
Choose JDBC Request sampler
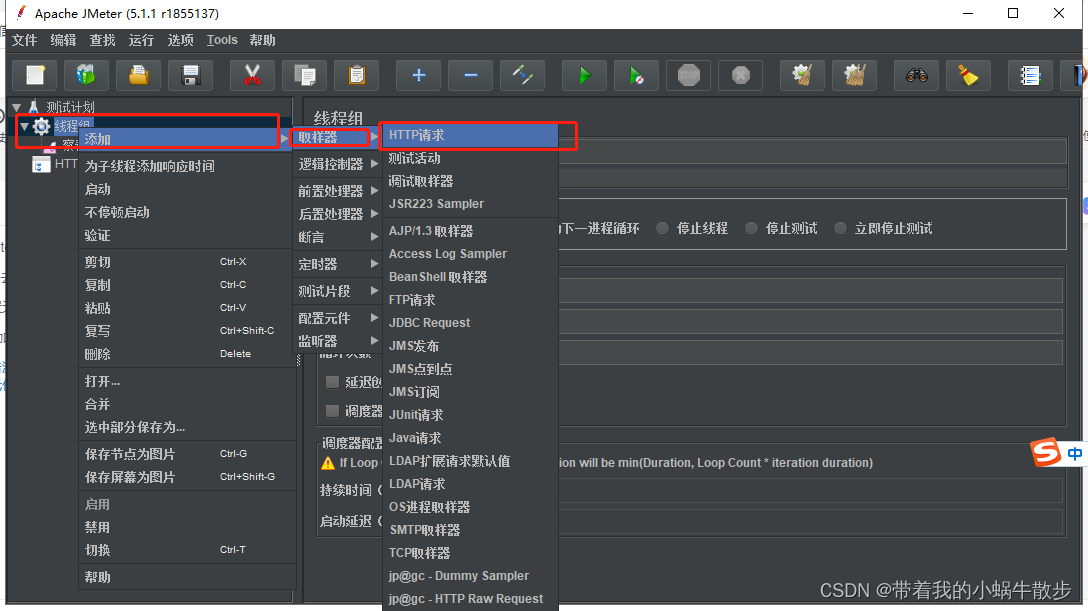pyautogui.click(x=470, y=322)
